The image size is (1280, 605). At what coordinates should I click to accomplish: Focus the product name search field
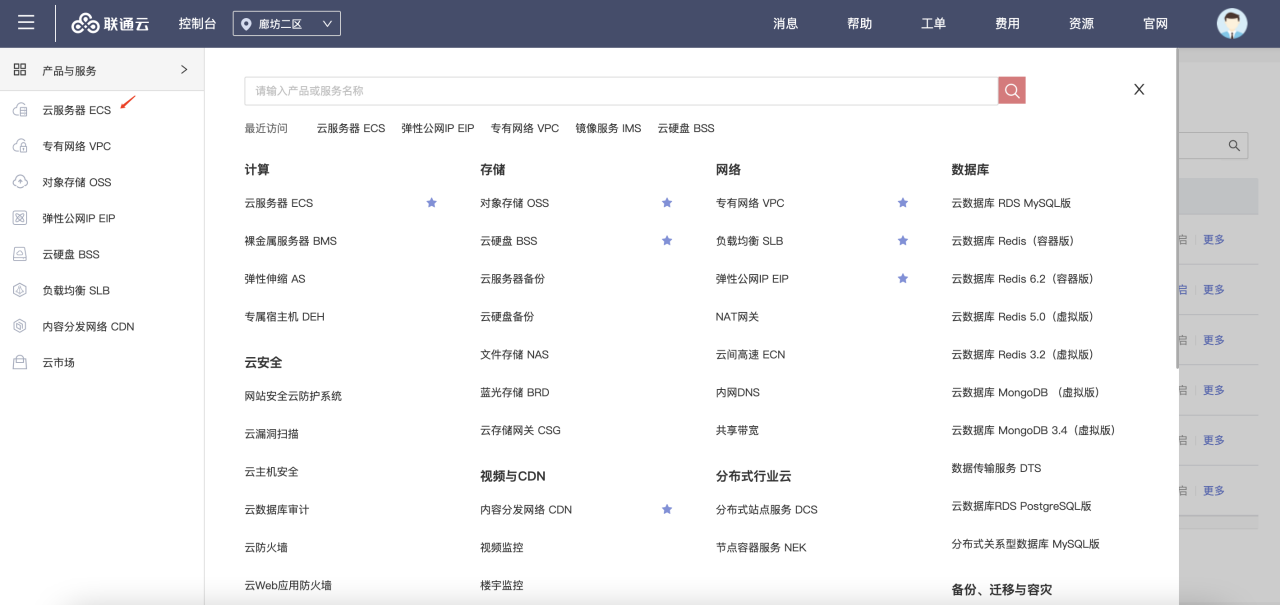pos(620,91)
